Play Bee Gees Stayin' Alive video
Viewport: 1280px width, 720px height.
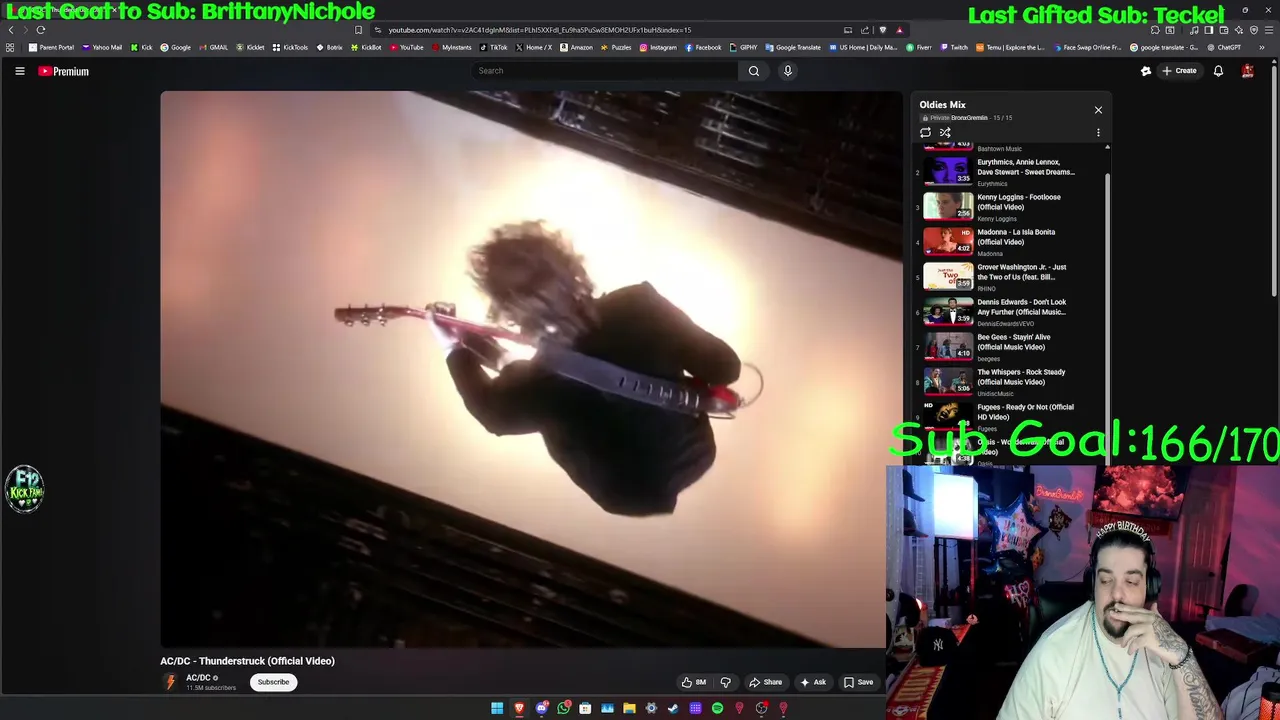coord(1010,347)
